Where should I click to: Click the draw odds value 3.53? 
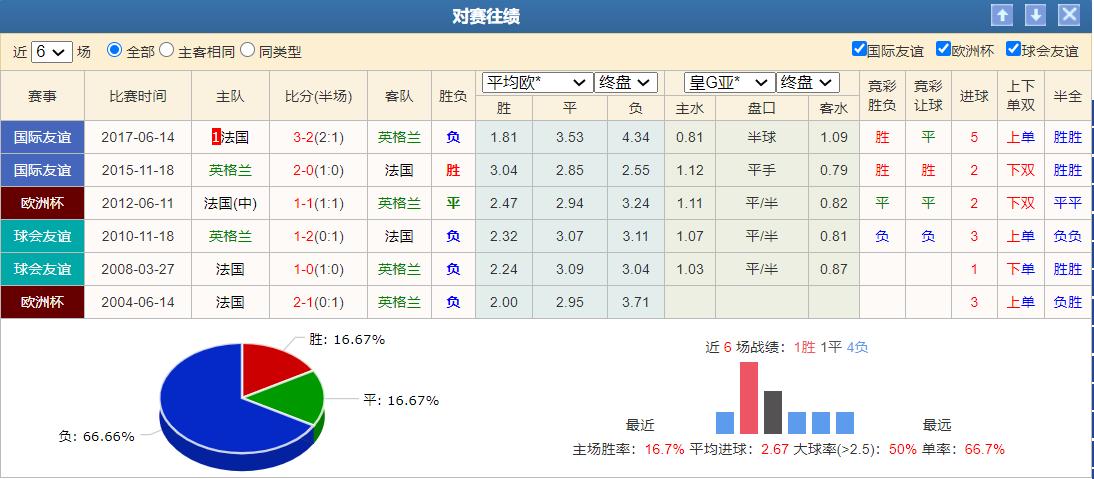click(x=569, y=137)
